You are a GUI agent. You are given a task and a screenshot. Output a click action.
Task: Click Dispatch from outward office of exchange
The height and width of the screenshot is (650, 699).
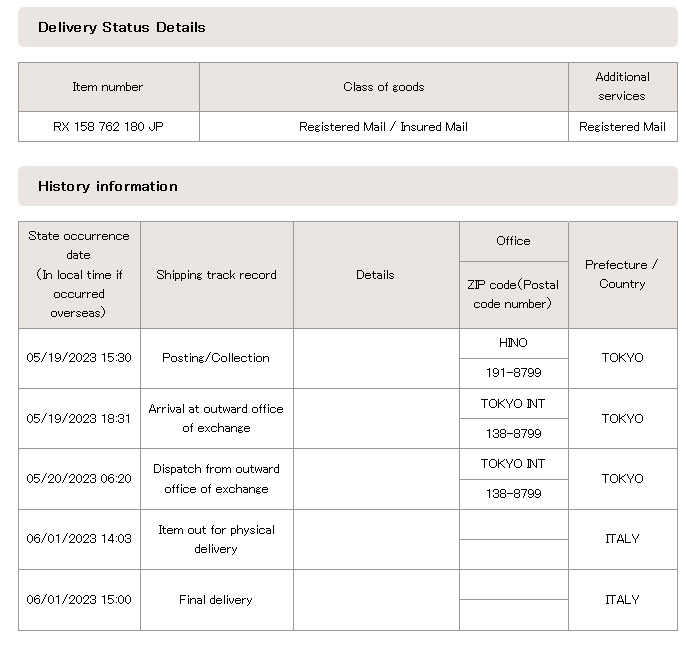[x=216, y=478]
